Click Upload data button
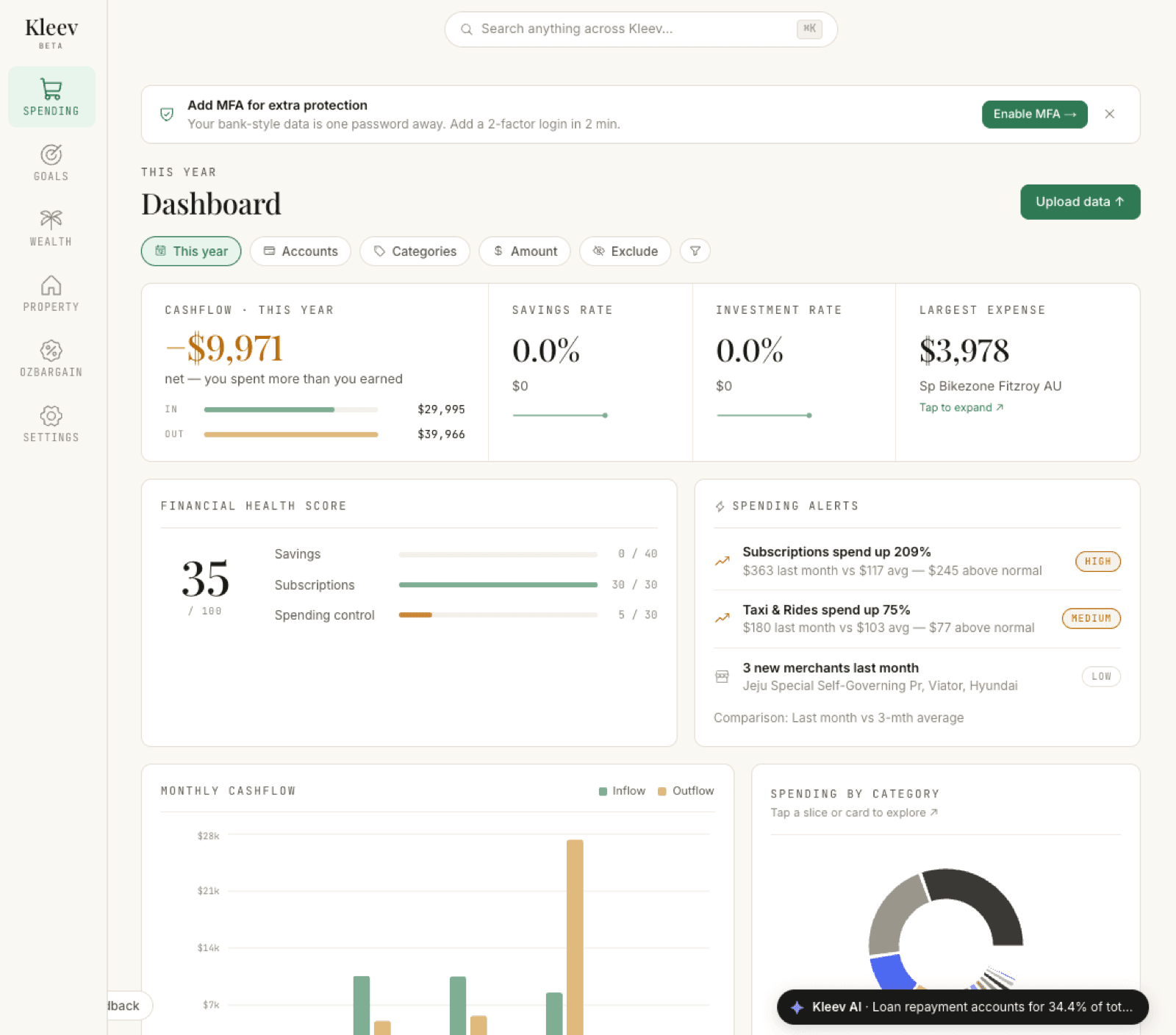Screen dimensions: 1176x1035 coord(1080,202)
